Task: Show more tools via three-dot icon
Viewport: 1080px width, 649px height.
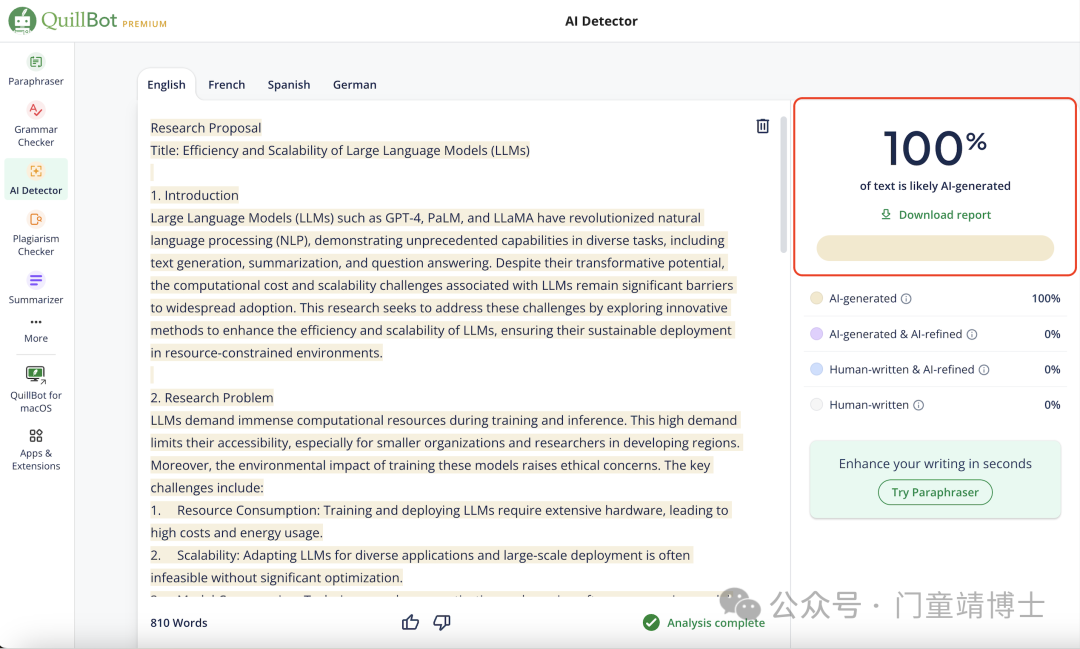Action: click(36, 322)
